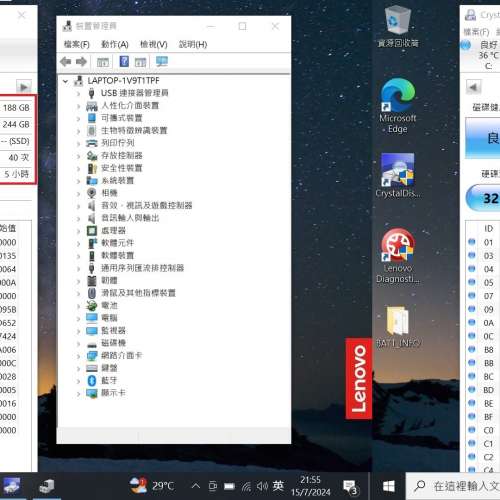Expand the 系統裝置 category
The width and height of the screenshot is (500, 500).
[79, 181]
